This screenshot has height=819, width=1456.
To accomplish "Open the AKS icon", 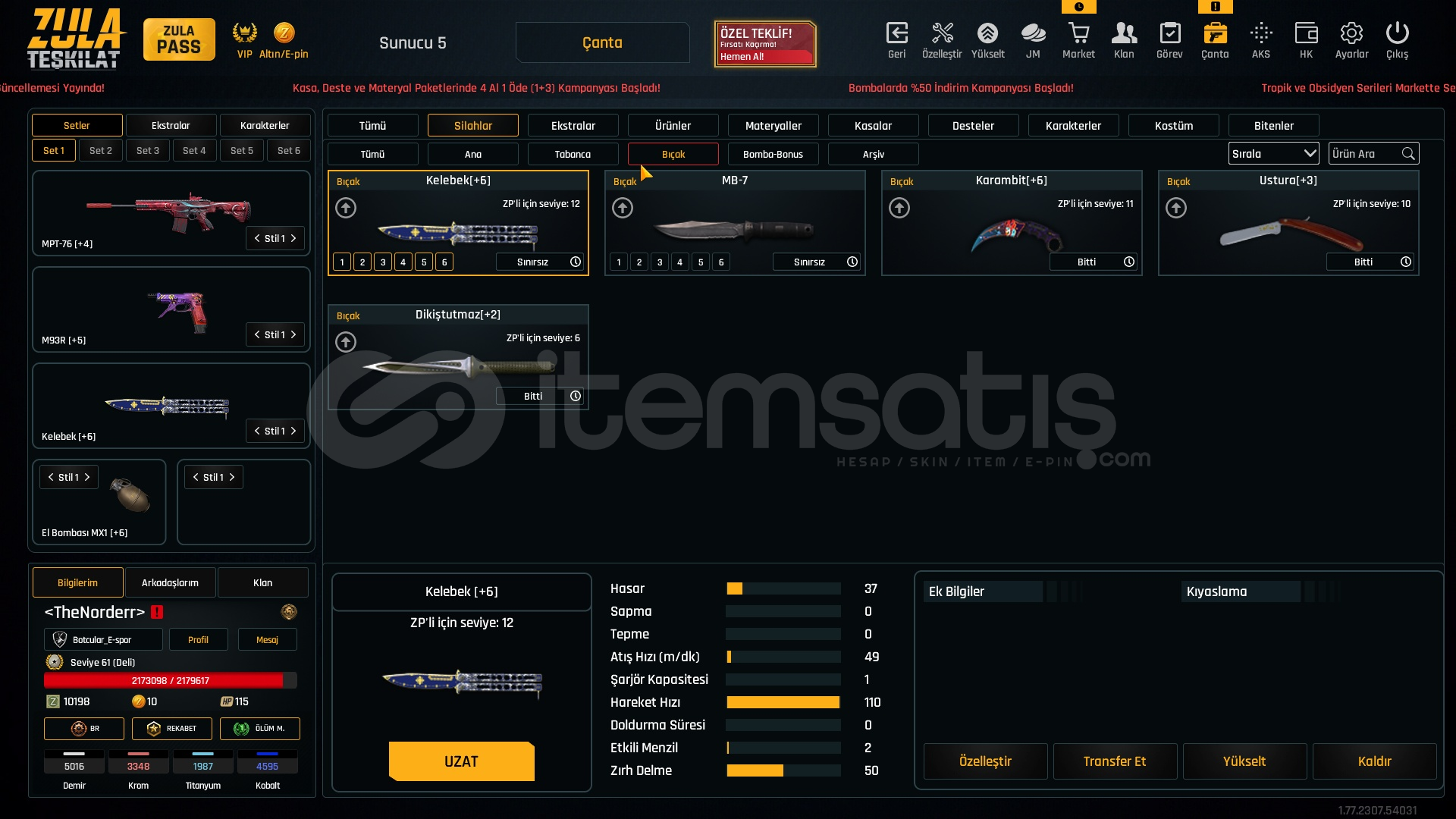I will tap(1261, 33).
